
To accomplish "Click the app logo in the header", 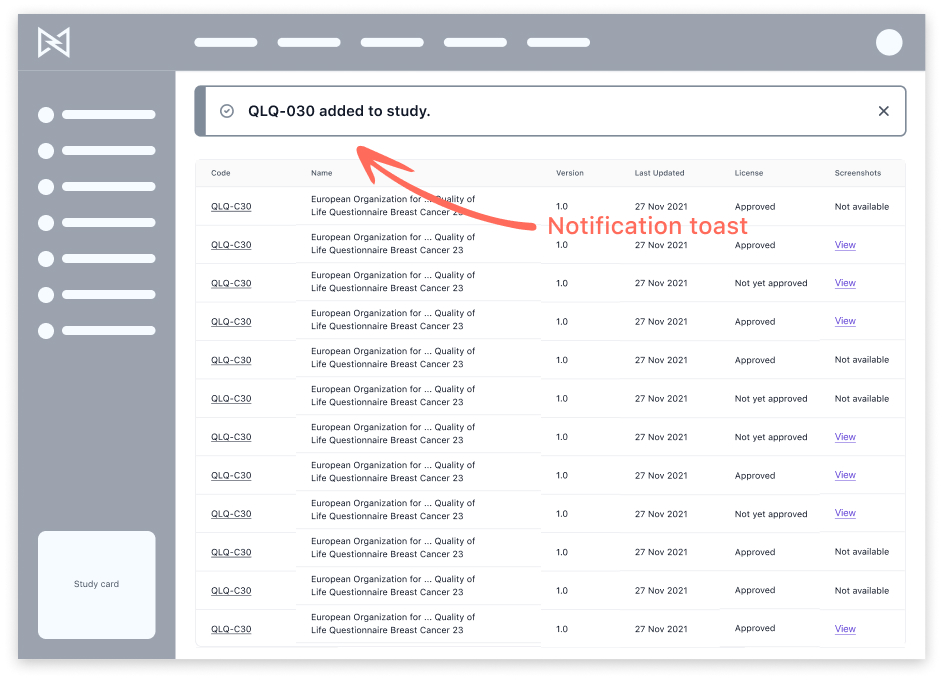I will pyautogui.click(x=54, y=43).
